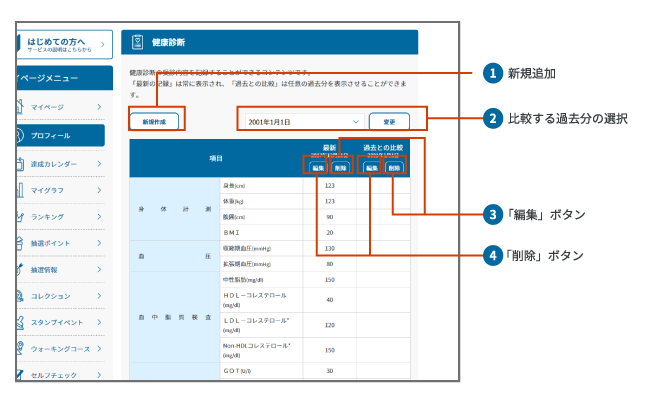Click 編集 under the 最新 column
The height and width of the screenshot is (400, 664).
point(316,168)
